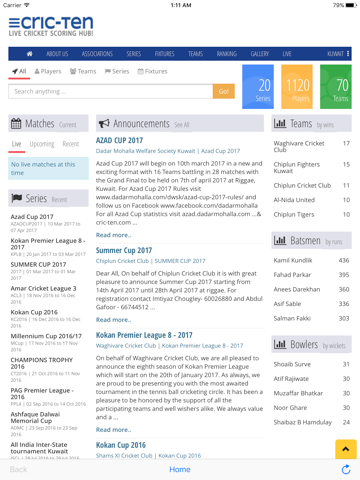Switch to the Recent matches tab
This screenshot has width=360, height=480.
pos(71,144)
